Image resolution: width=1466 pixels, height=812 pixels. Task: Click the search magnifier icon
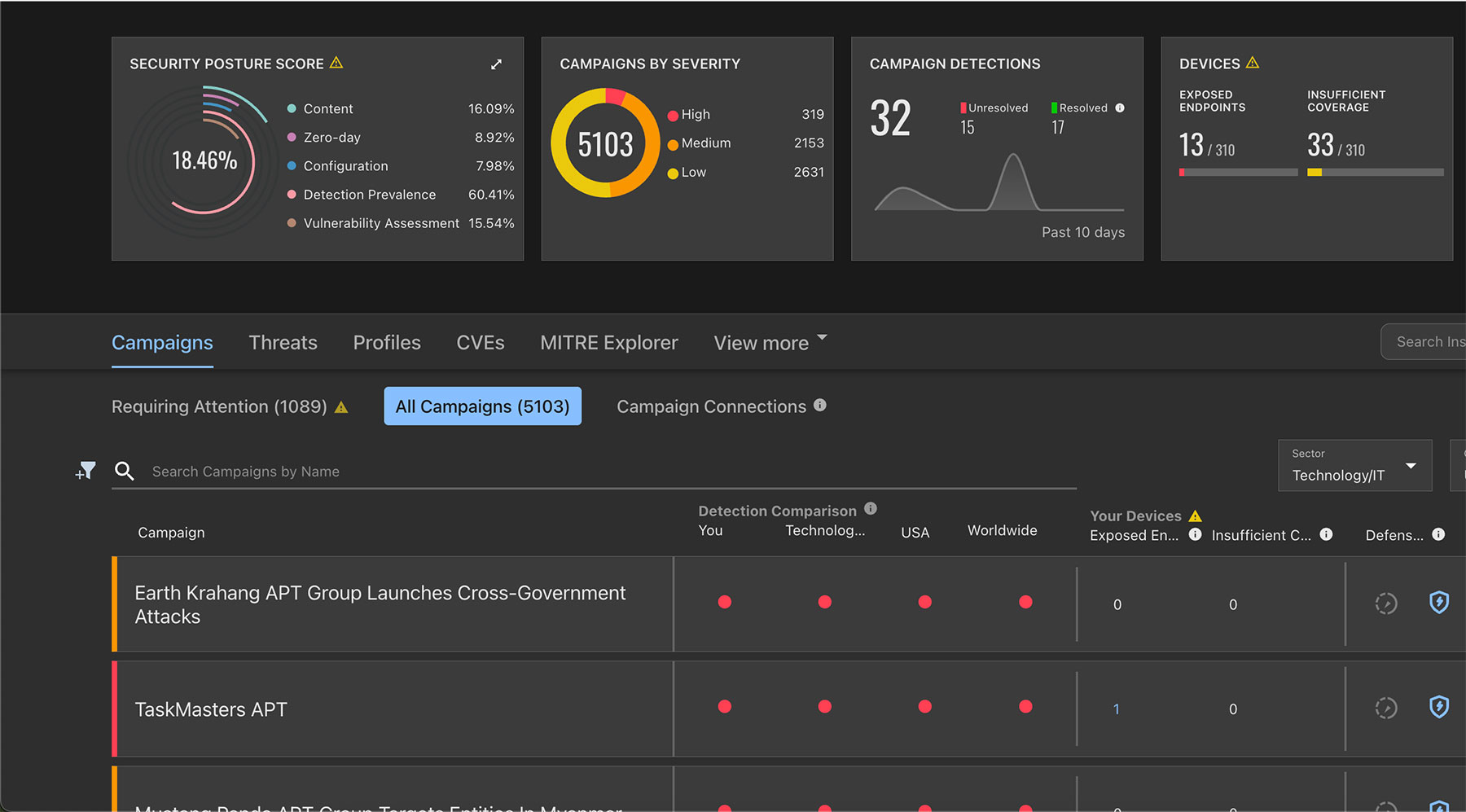coord(125,471)
